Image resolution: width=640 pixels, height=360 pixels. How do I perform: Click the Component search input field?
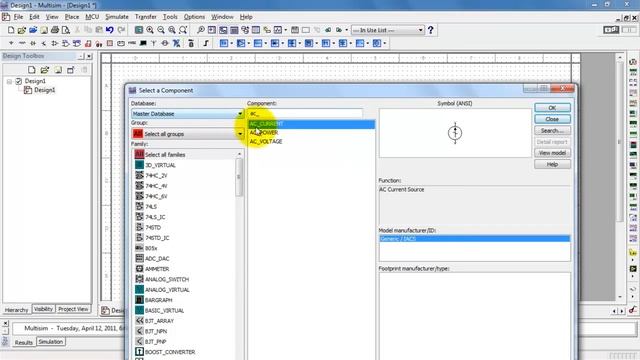click(304, 113)
